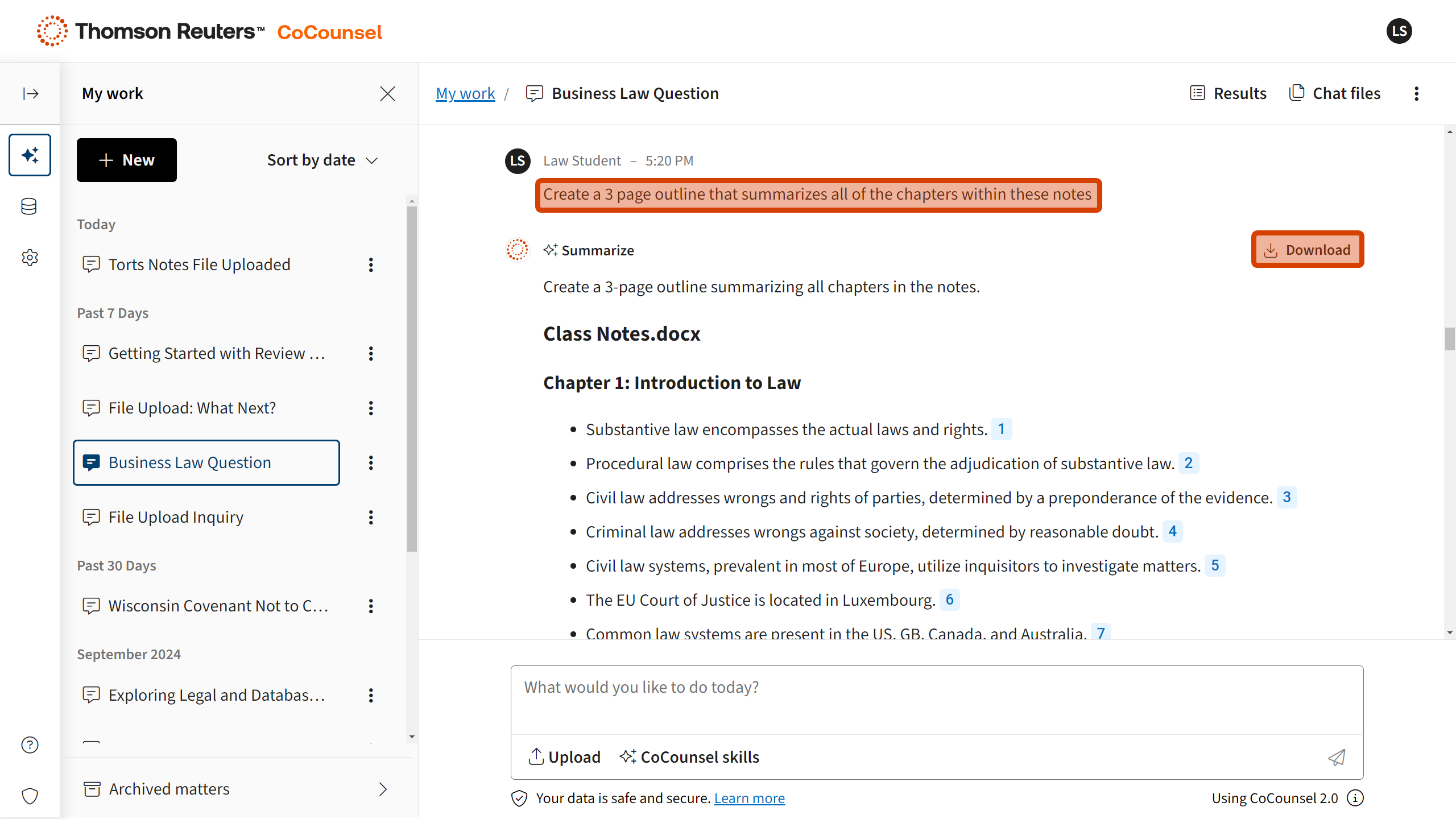Open options menu for Torts Notes File Uploaded

click(x=371, y=264)
